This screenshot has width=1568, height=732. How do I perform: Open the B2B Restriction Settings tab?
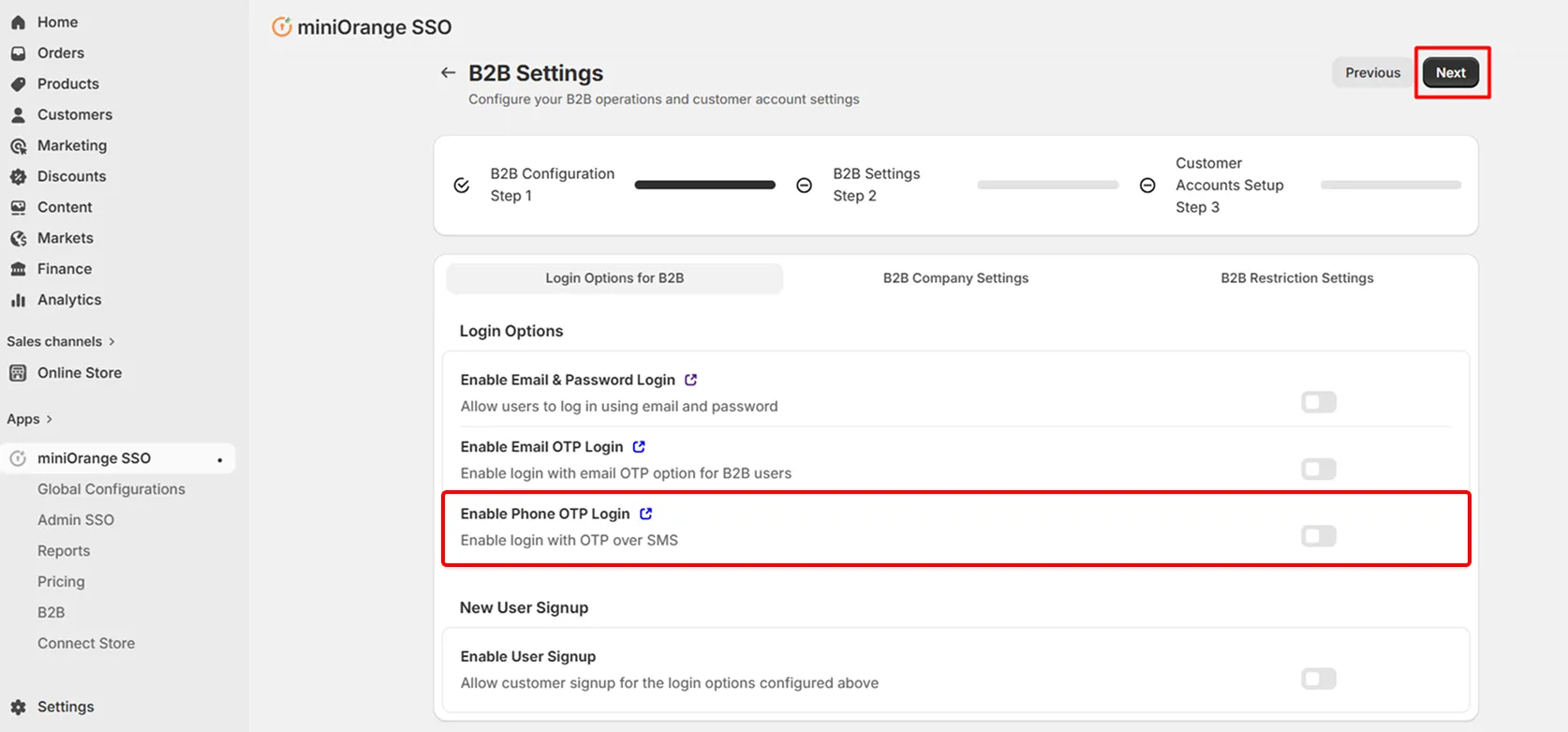(1296, 278)
